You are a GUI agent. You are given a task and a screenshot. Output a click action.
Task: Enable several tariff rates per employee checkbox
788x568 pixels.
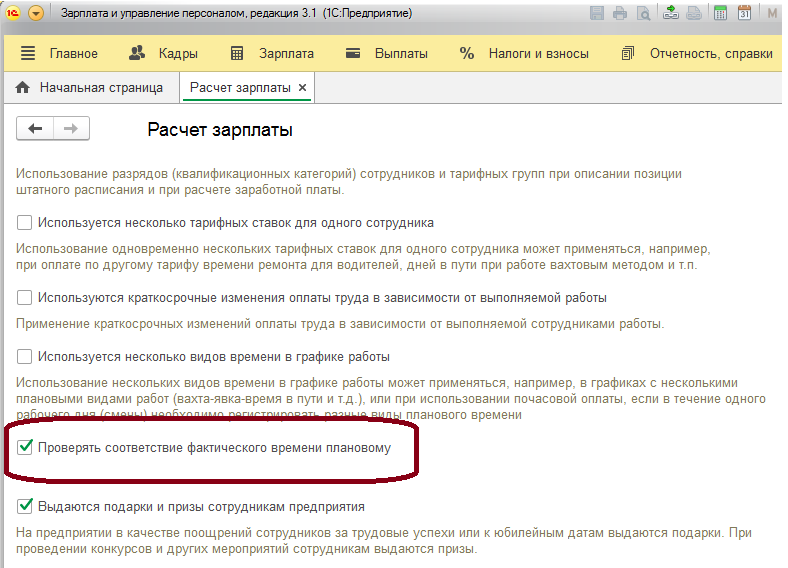(x=25, y=222)
